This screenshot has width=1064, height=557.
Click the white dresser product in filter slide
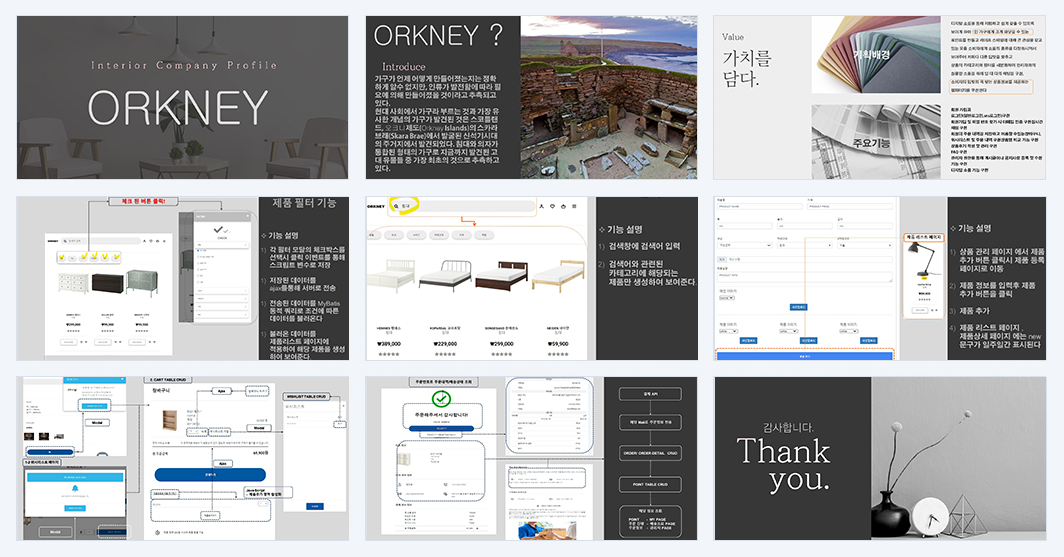73,283
